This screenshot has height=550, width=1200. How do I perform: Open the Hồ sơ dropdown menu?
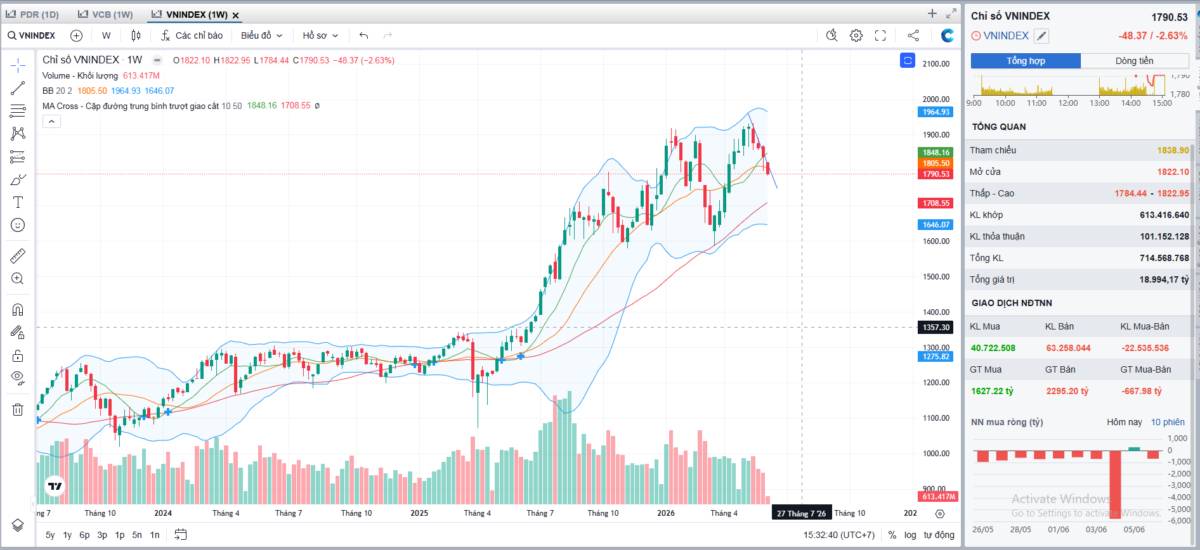click(x=320, y=35)
